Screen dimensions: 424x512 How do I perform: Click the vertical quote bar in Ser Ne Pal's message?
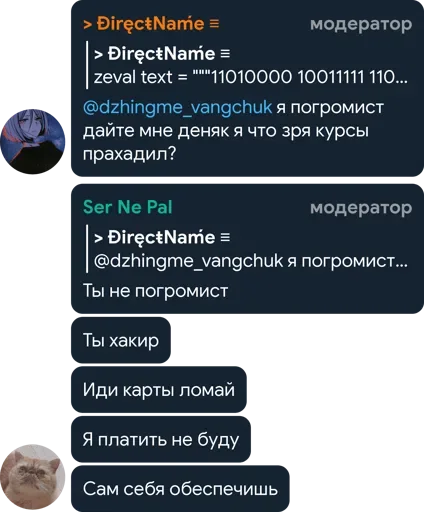coord(87,249)
